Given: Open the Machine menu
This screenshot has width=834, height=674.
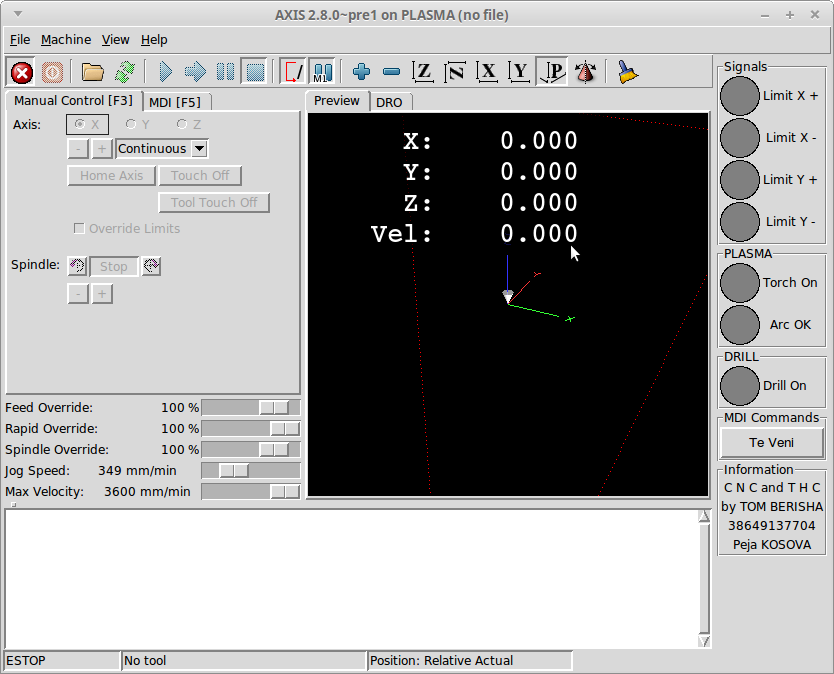Looking at the screenshot, I should click(66, 40).
